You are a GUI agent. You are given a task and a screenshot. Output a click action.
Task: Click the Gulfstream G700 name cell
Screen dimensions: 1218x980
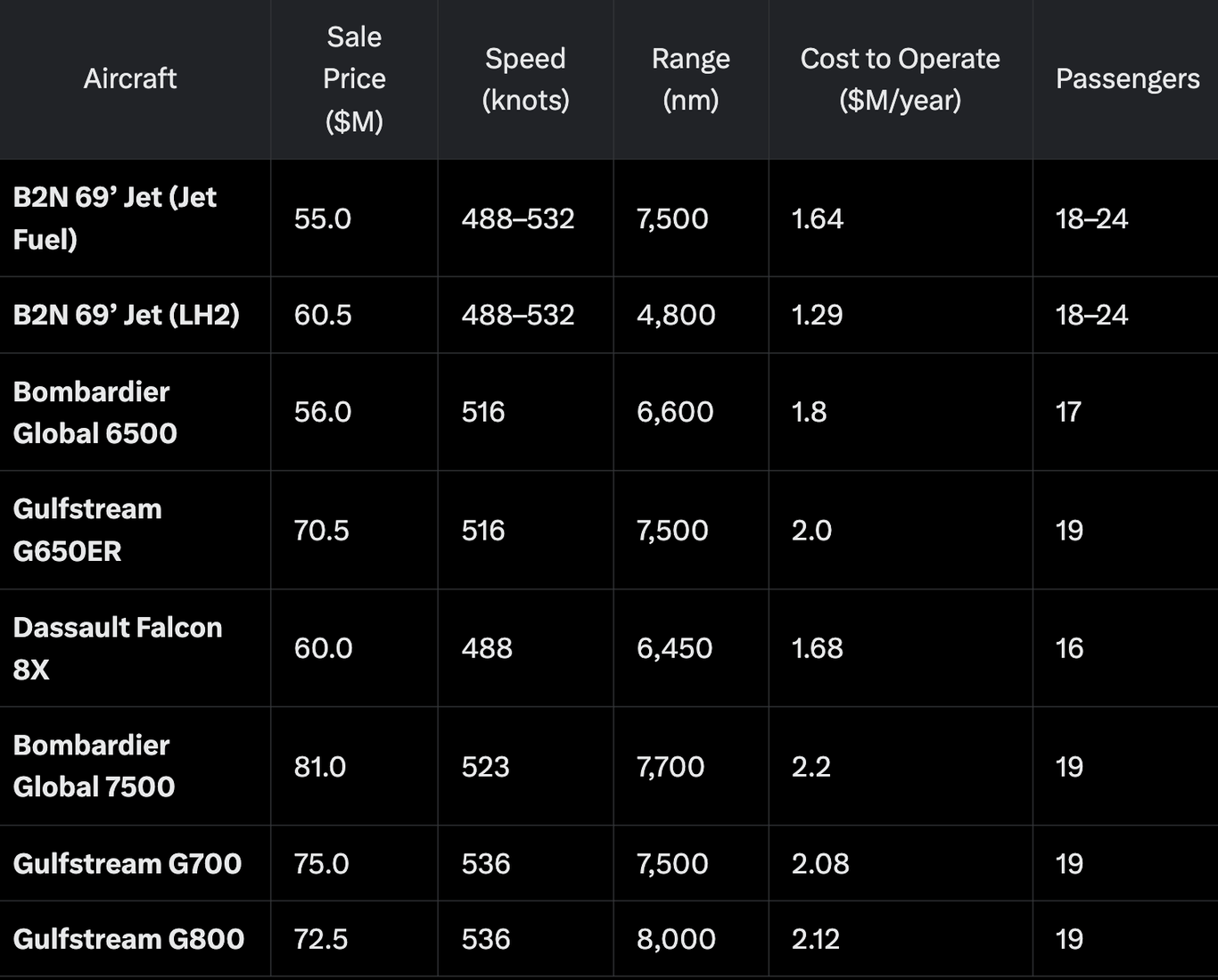pos(128,863)
